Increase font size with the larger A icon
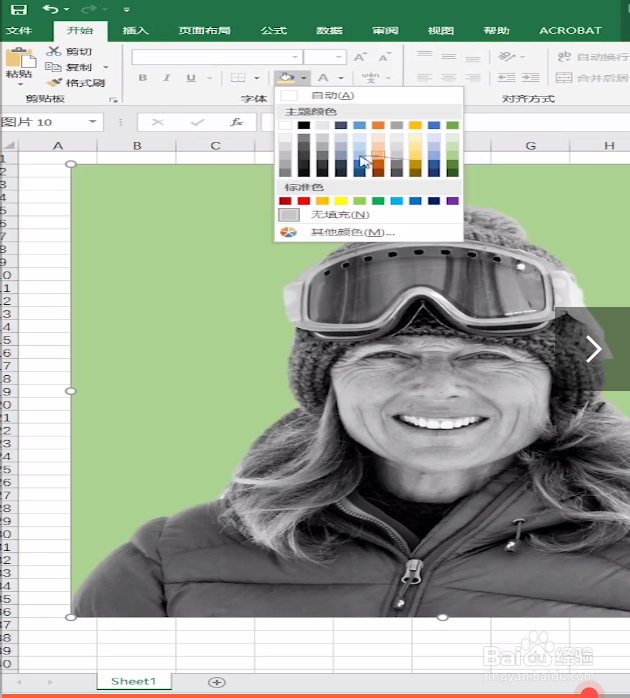630x698 pixels. [360, 57]
